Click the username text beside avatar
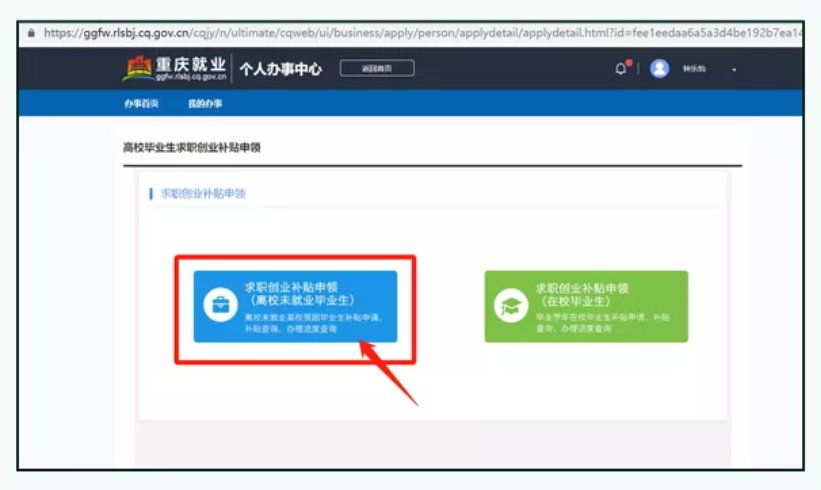Image resolution: width=821 pixels, height=490 pixels. point(694,69)
